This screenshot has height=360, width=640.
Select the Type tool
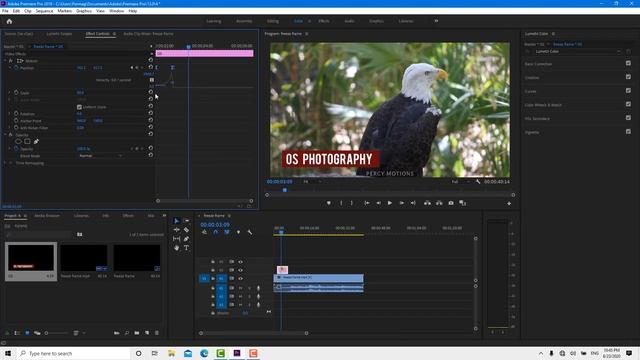pyautogui.click(x=187, y=248)
